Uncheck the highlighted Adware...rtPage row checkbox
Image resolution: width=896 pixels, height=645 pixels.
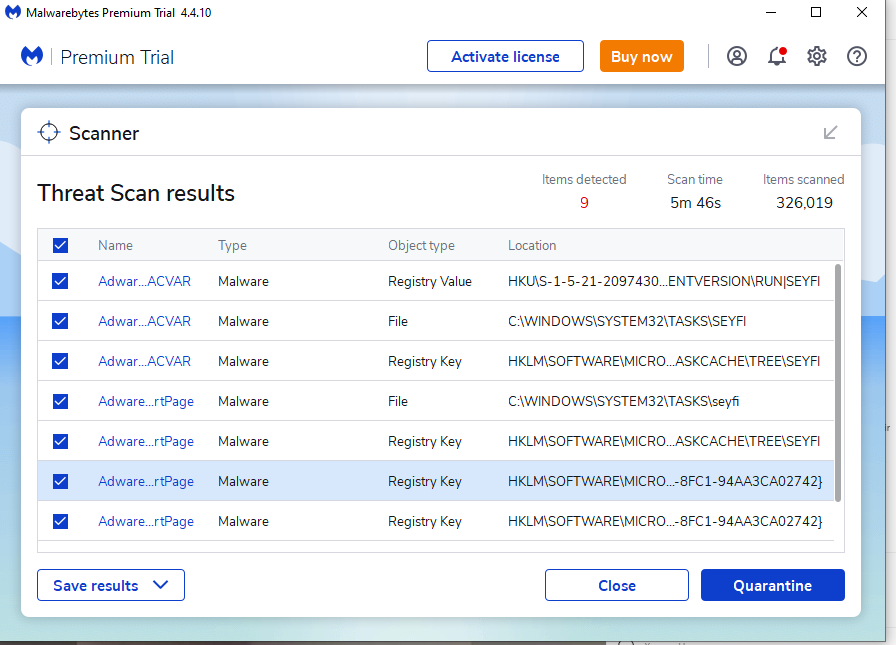pos(60,481)
